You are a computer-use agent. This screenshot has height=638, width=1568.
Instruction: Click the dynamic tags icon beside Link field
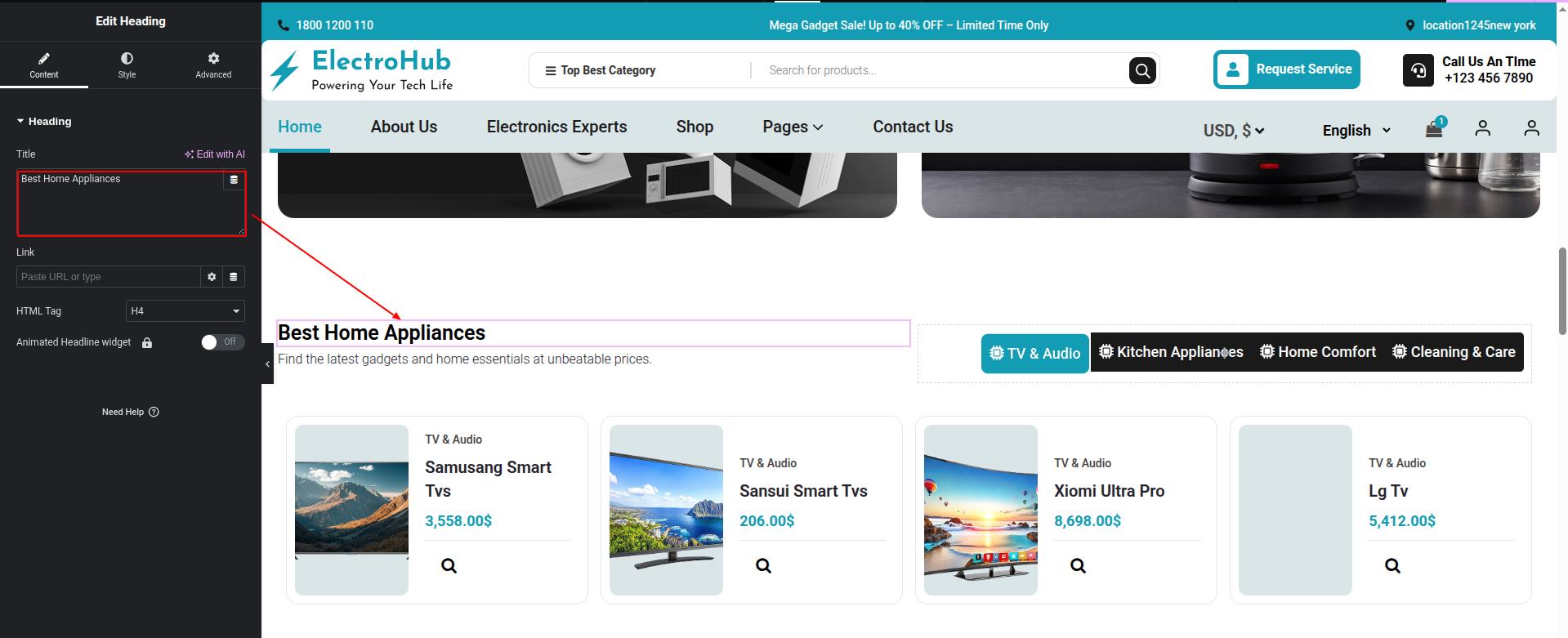point(234,277)
